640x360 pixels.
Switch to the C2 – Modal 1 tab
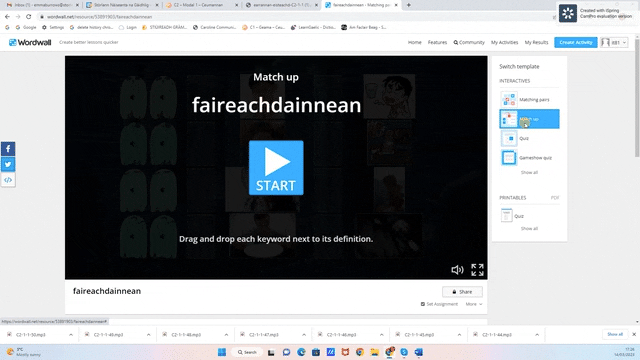[x=201, y=5]
